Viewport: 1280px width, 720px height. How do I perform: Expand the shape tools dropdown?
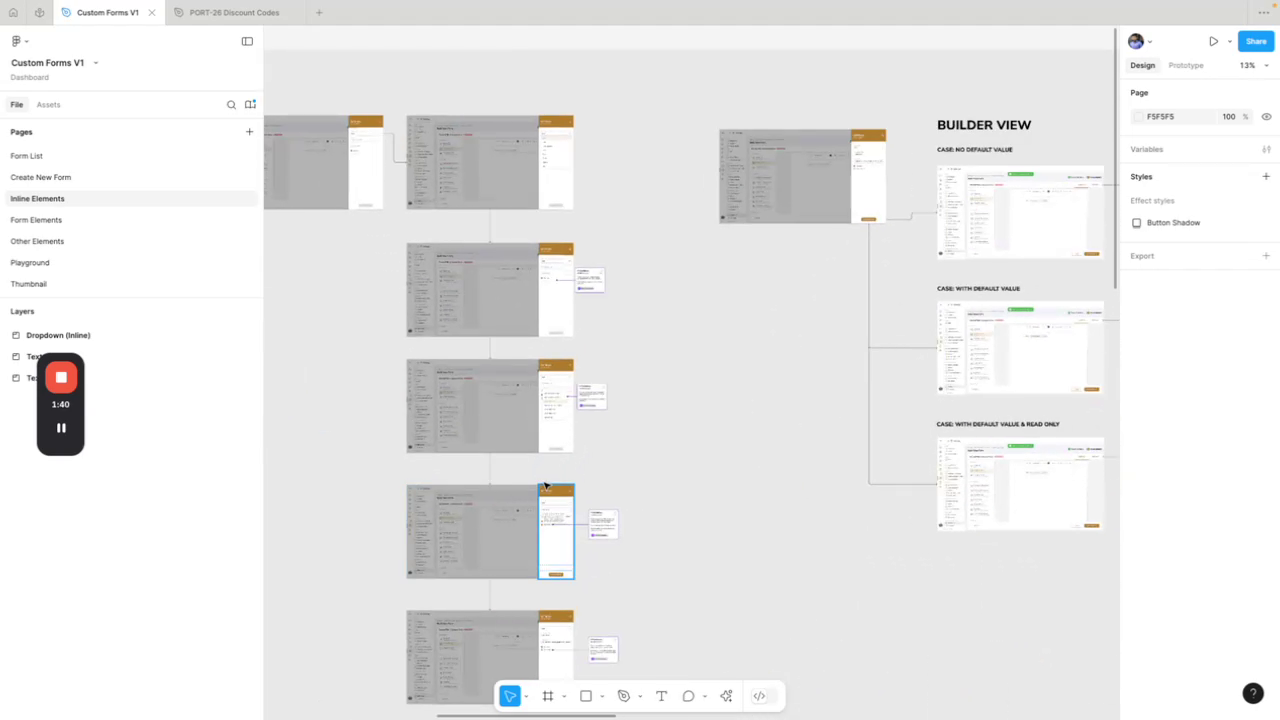coord(602,697)
